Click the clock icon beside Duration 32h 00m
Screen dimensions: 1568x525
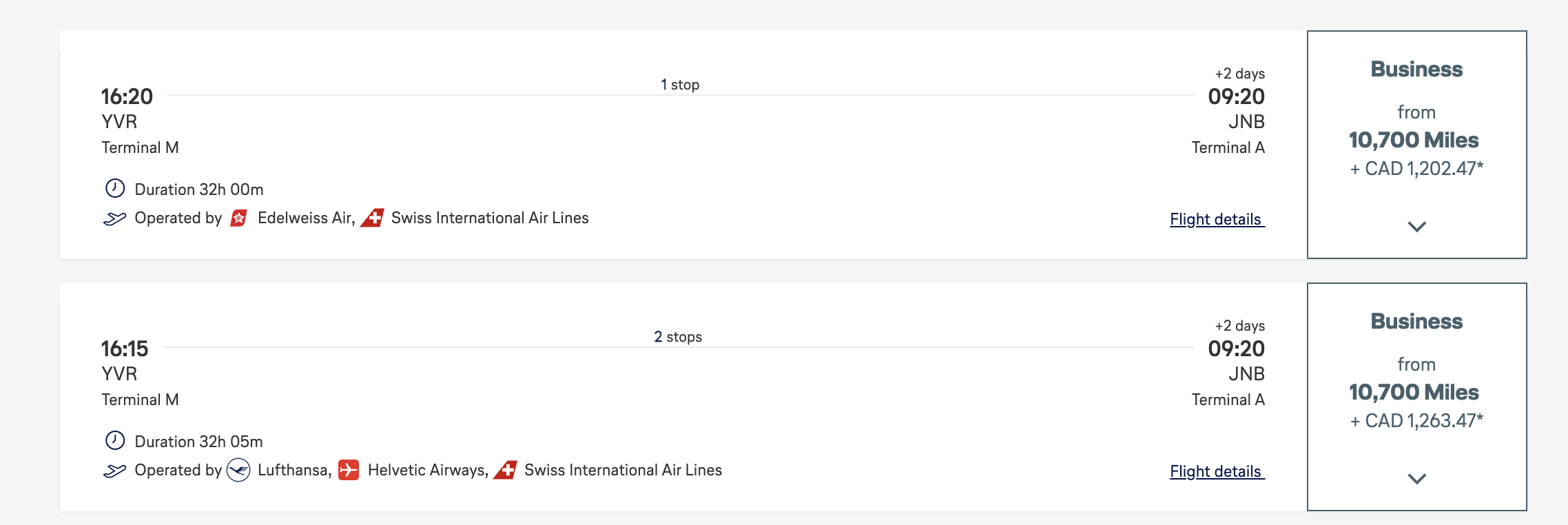coord(115,189)
